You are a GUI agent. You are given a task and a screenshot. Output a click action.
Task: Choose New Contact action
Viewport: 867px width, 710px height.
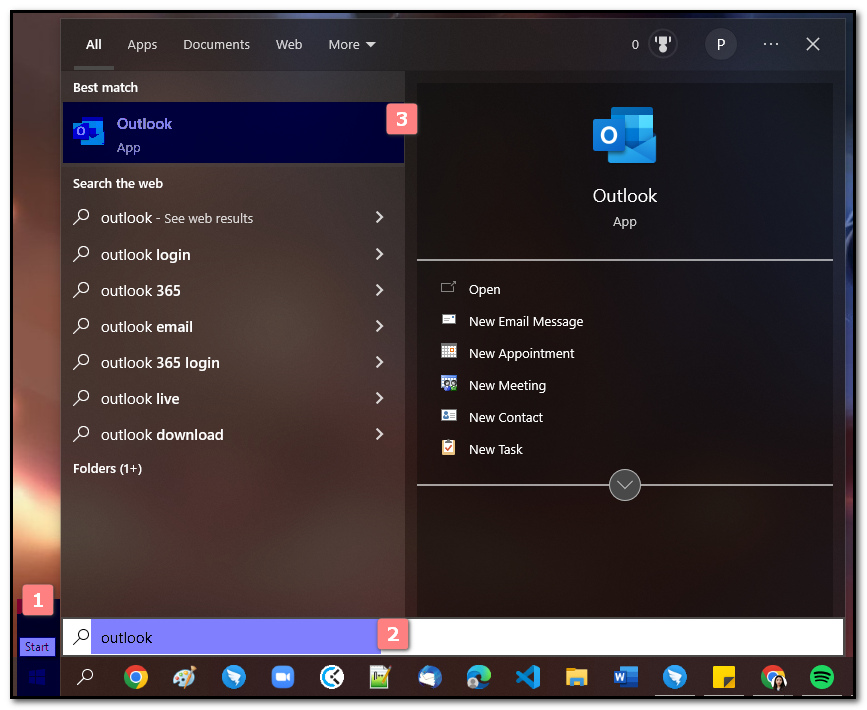coord(505,417)
